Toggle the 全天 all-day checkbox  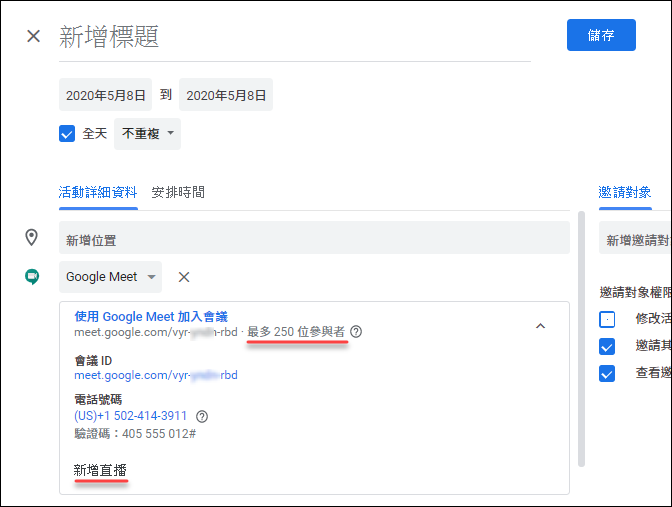coord(67,134)
